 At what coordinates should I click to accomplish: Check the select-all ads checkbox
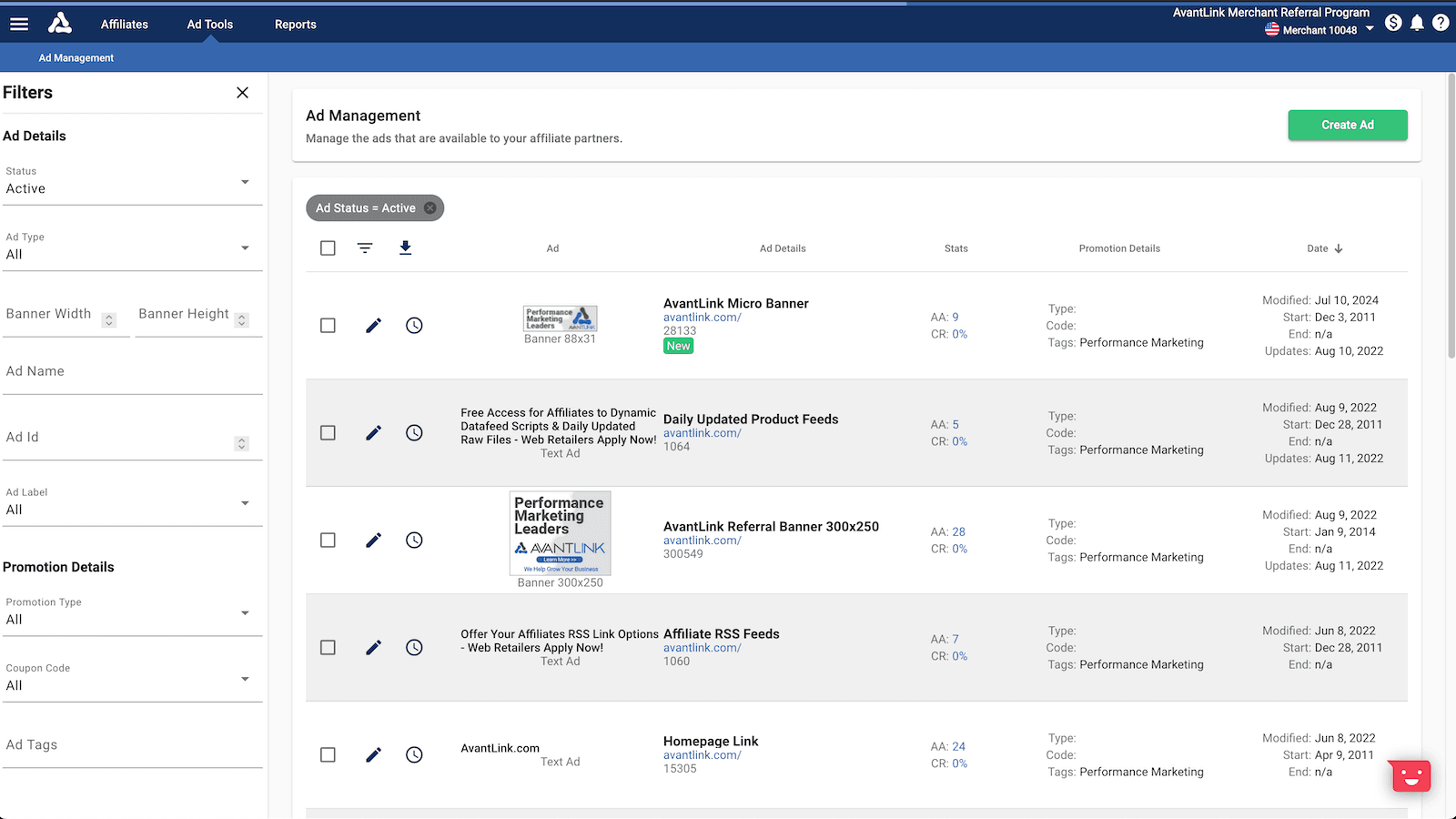tap(328, 248)
